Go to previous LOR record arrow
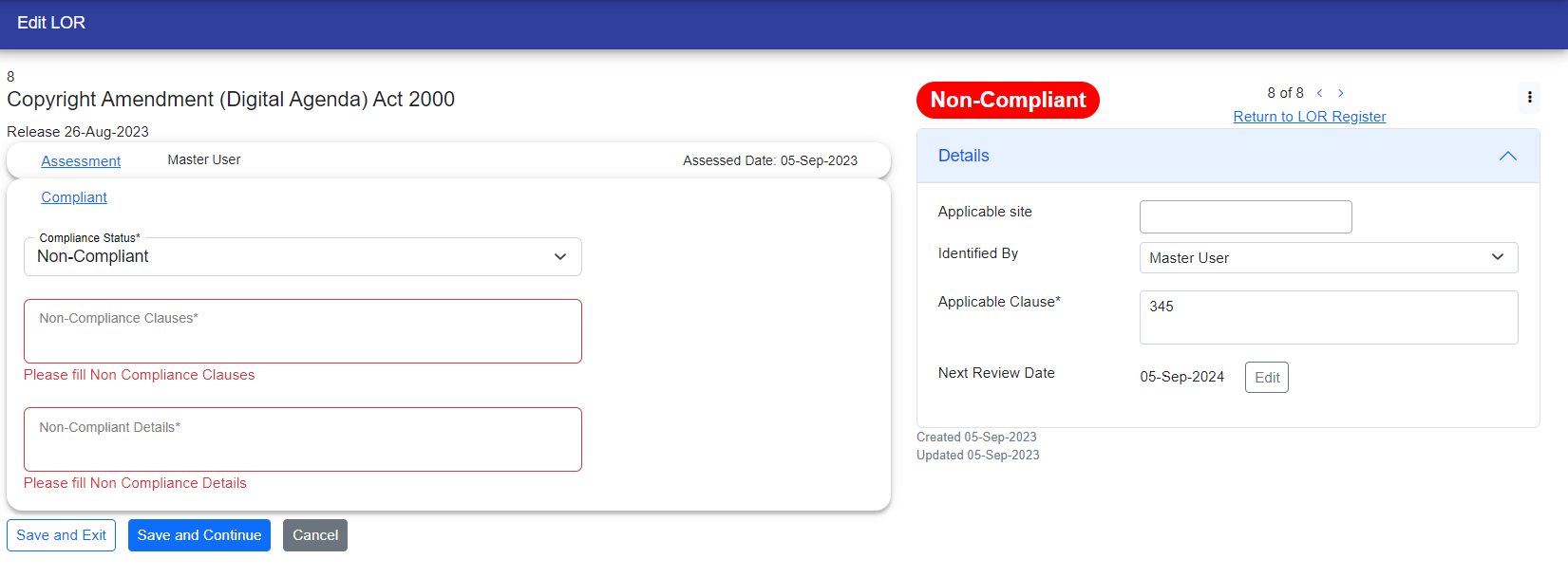 tap(1319, 93)
